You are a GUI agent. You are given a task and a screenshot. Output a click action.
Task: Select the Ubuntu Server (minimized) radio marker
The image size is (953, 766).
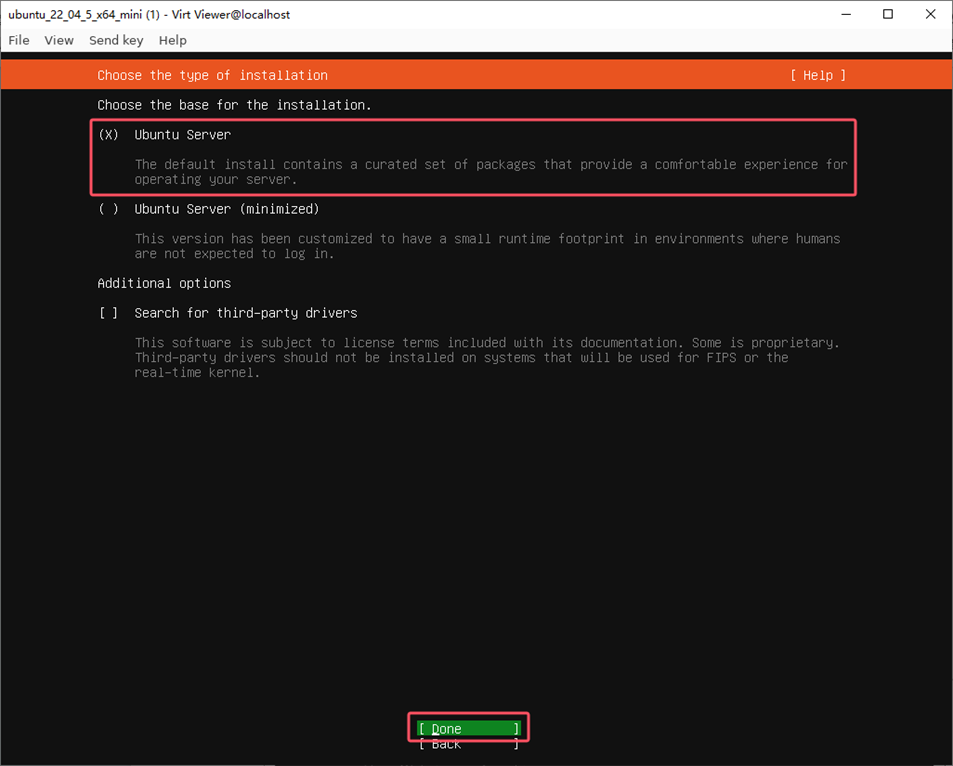109,209
